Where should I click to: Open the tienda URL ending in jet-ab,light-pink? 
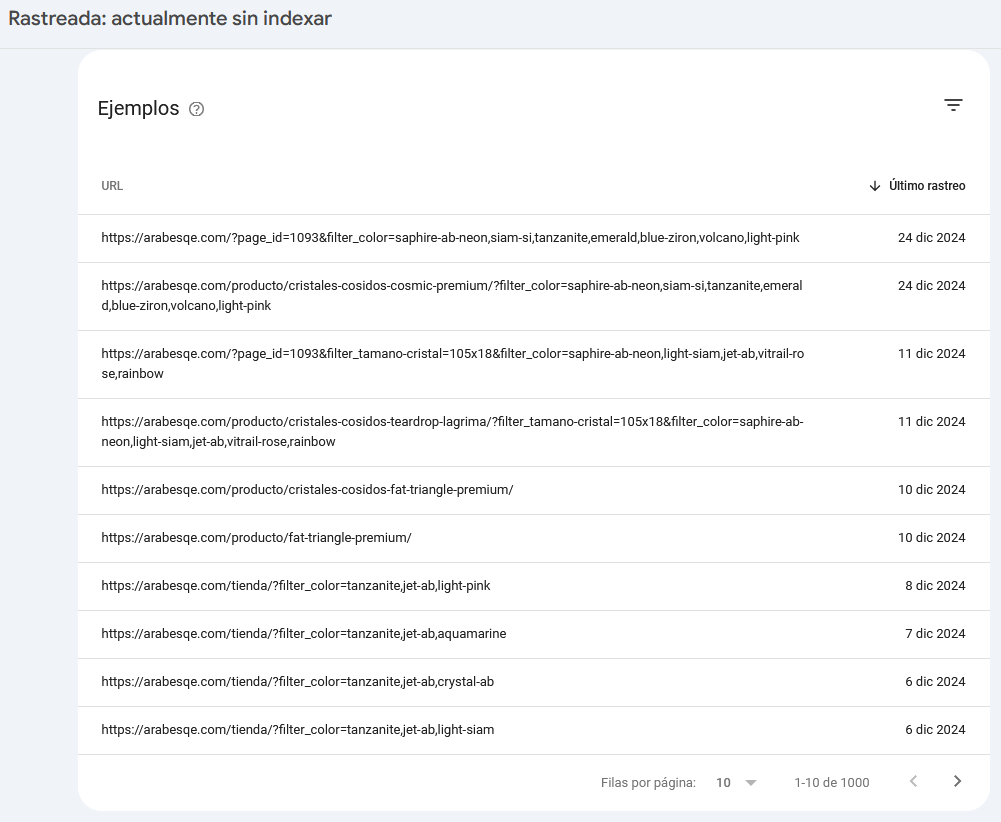[296, 586]
